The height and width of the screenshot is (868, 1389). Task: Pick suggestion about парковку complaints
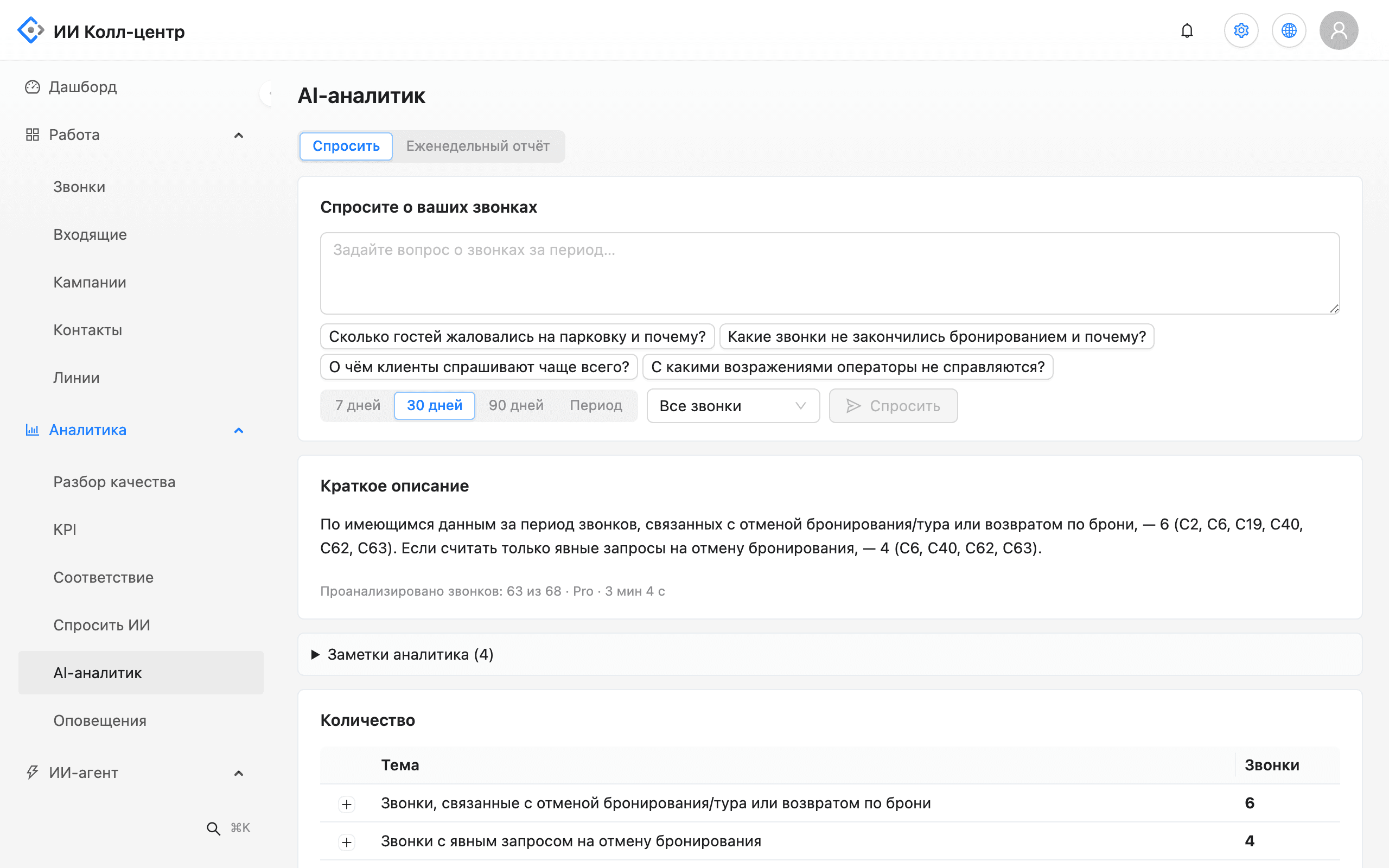point(517,336)
